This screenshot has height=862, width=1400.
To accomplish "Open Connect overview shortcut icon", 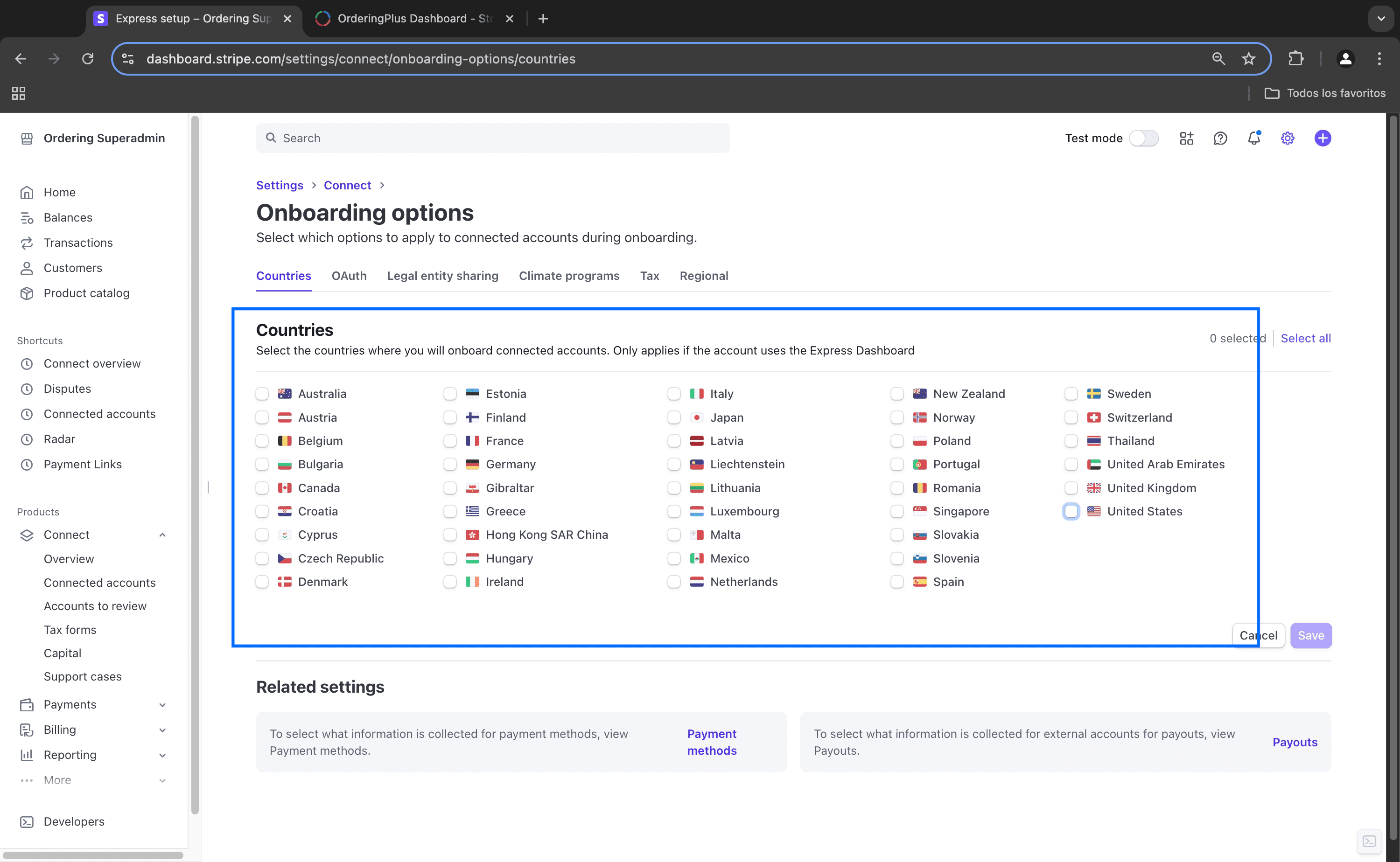I will 27,364.
